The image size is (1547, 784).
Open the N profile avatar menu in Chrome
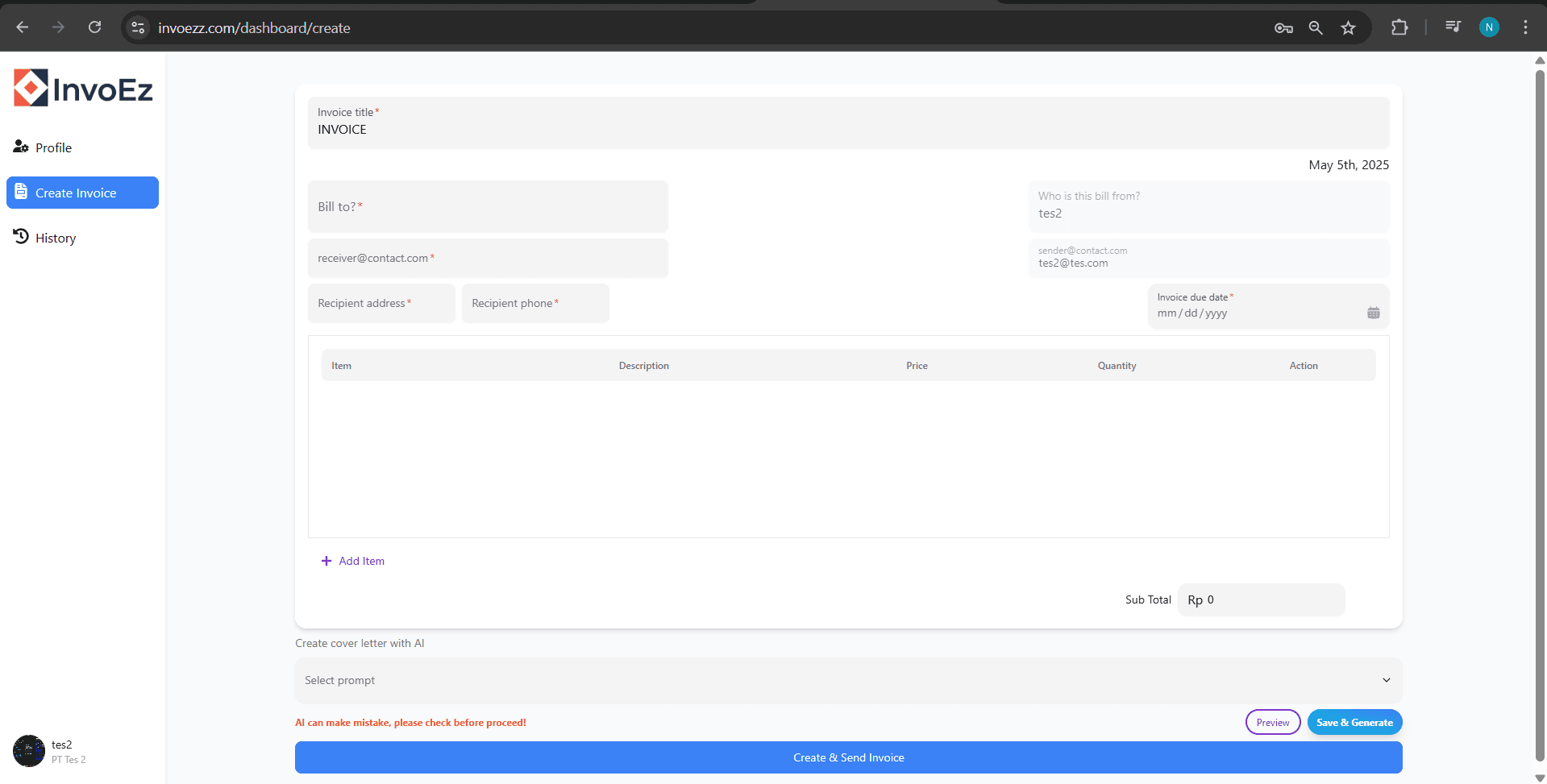[1488, 27]
